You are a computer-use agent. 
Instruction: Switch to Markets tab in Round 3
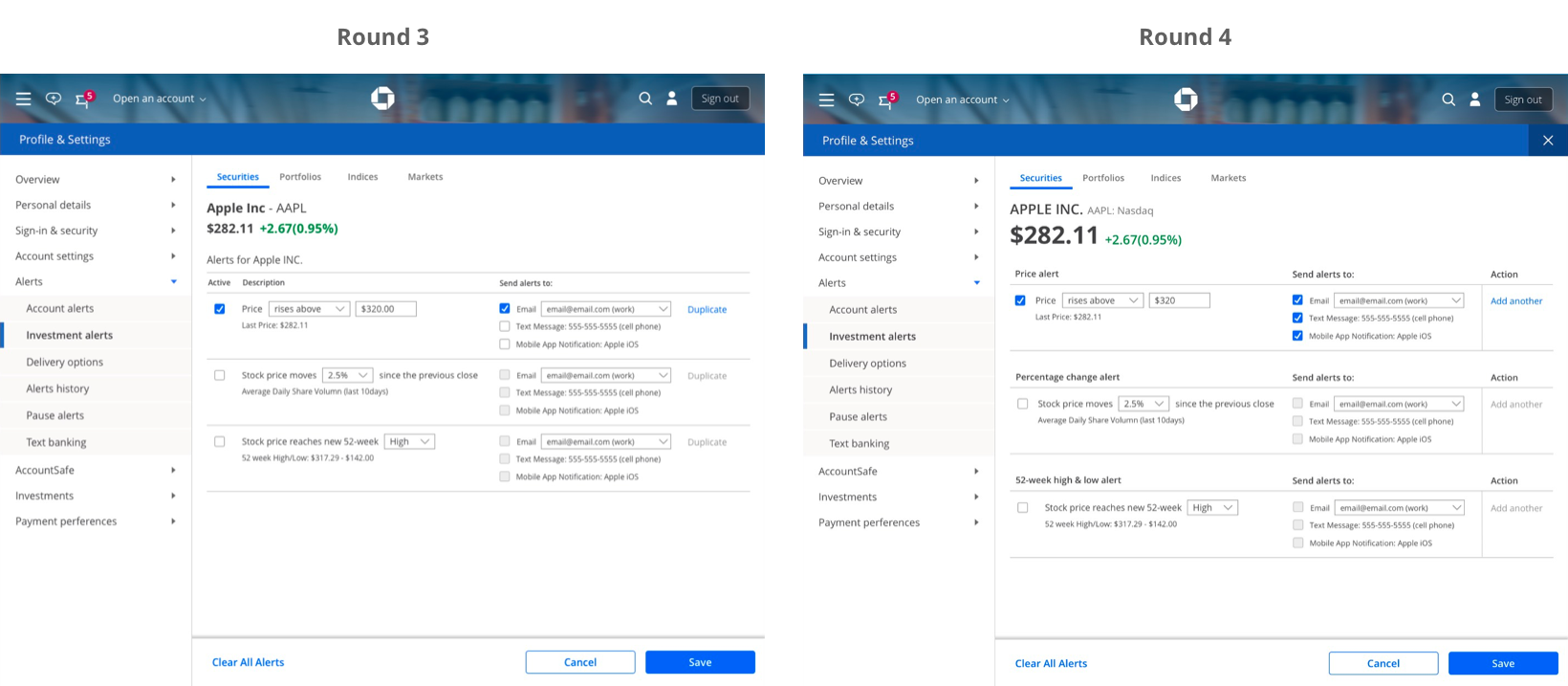(425, 177)
